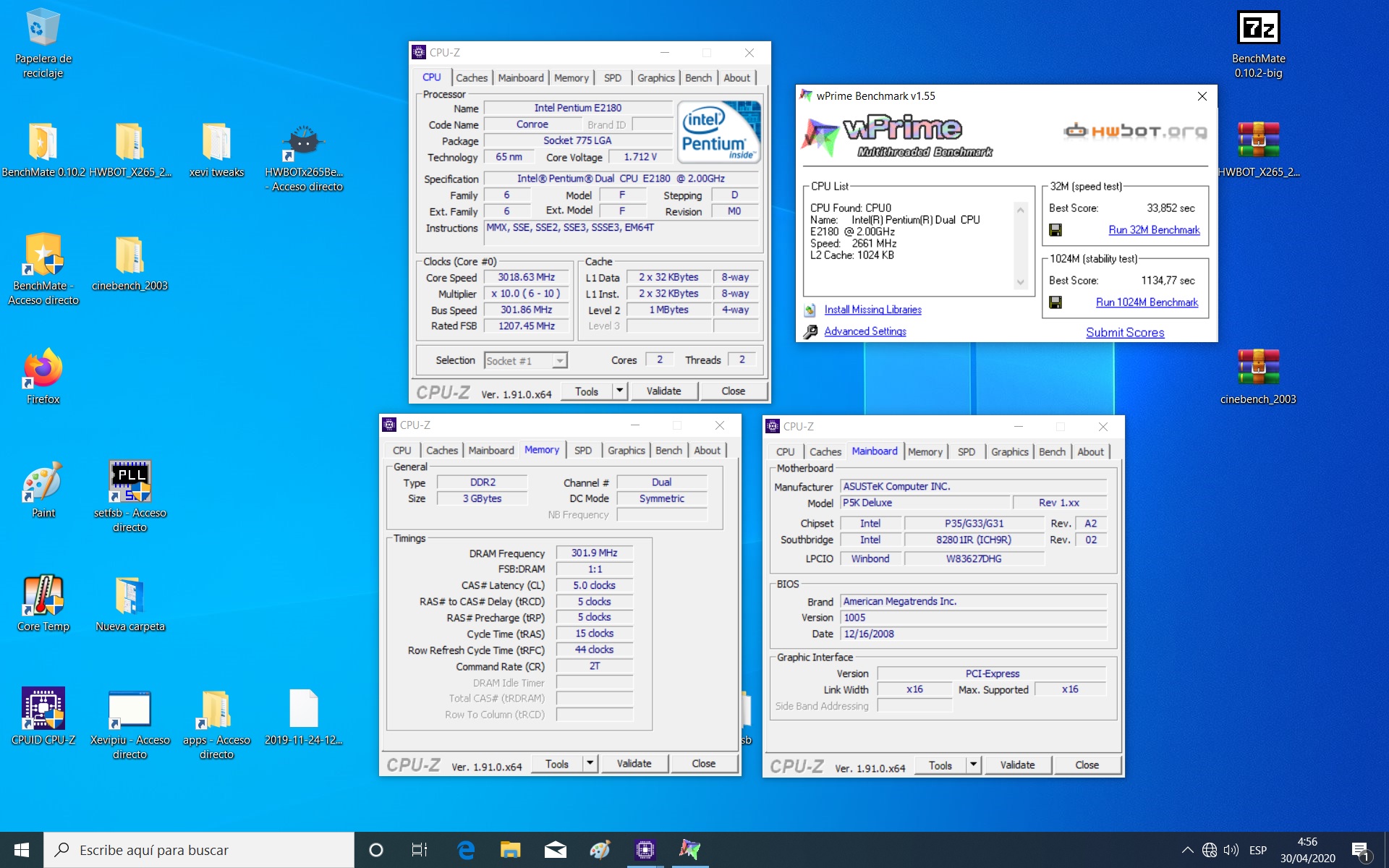Open Task View on the taskbar

tap(420, 850)
